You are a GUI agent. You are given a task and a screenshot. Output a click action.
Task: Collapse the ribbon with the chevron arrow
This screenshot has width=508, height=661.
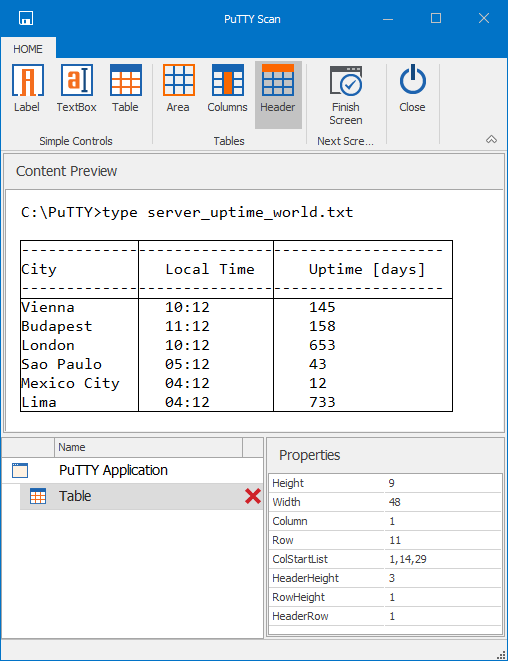click(491, 140)
